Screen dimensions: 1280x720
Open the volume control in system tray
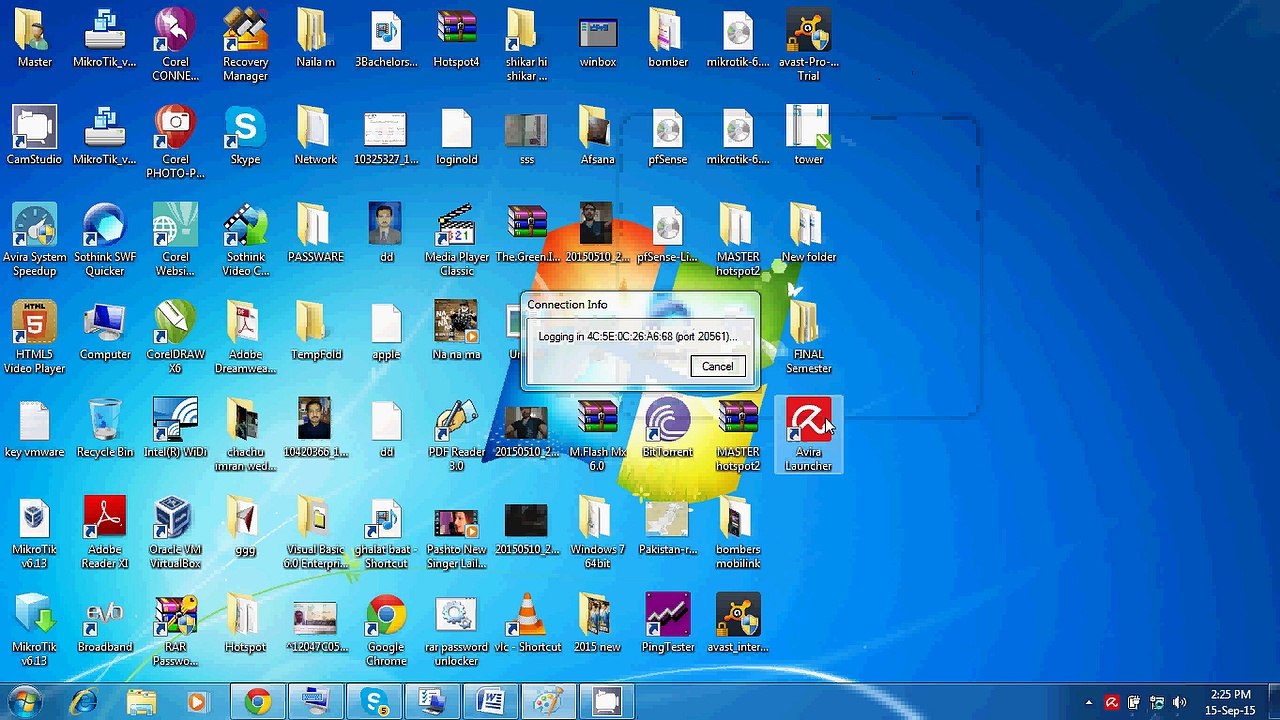point(1179,703)
